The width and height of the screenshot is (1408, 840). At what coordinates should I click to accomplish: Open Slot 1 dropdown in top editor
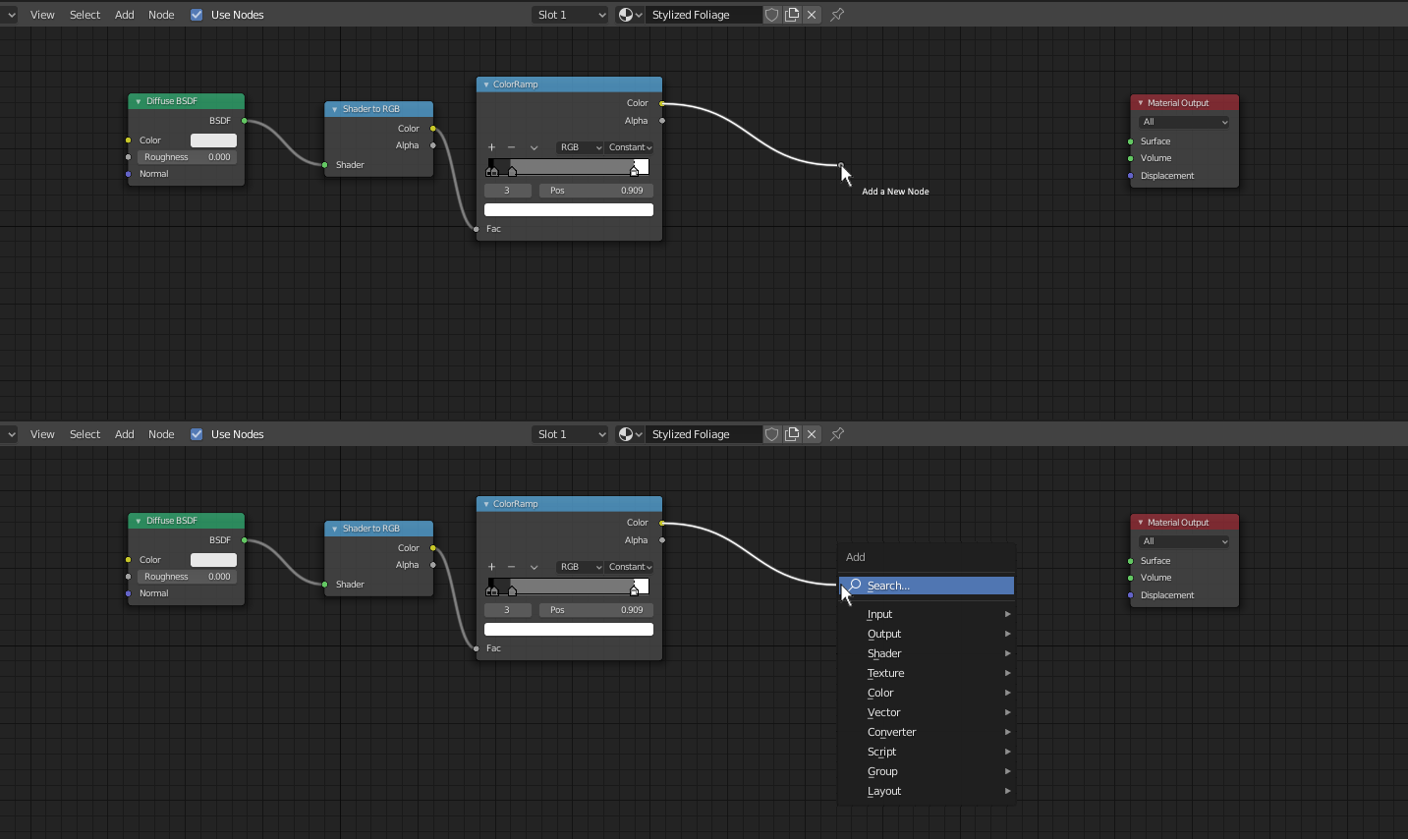(x=571, y=15)
